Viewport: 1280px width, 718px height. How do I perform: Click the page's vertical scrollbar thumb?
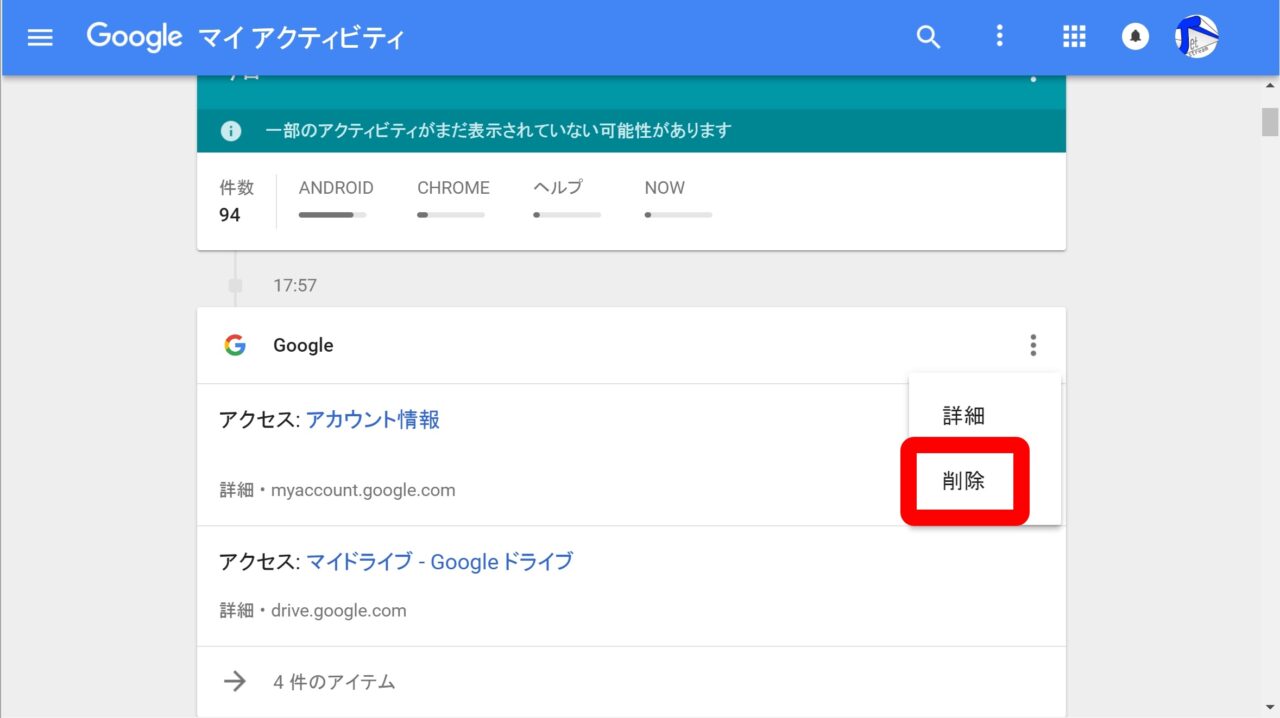(1270, 121)
